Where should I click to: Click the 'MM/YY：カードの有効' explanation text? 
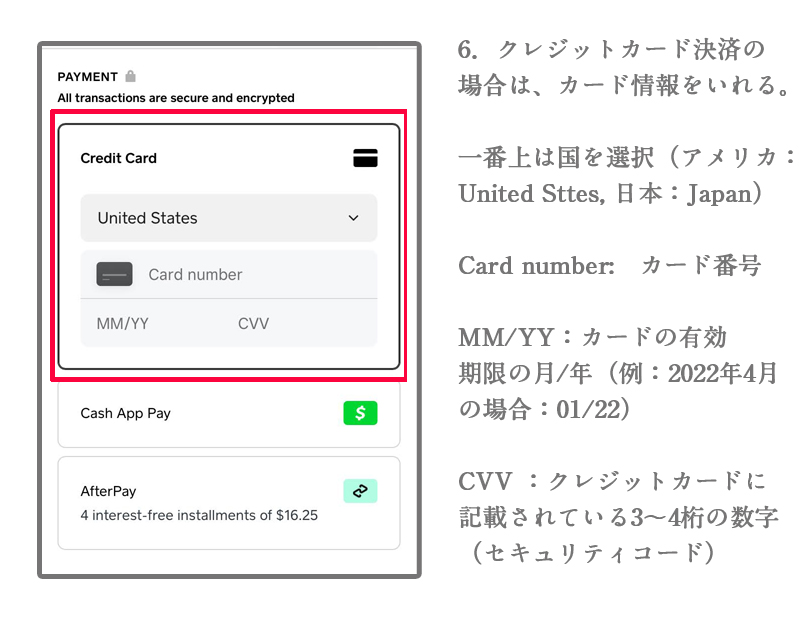(x=592, y=337)
